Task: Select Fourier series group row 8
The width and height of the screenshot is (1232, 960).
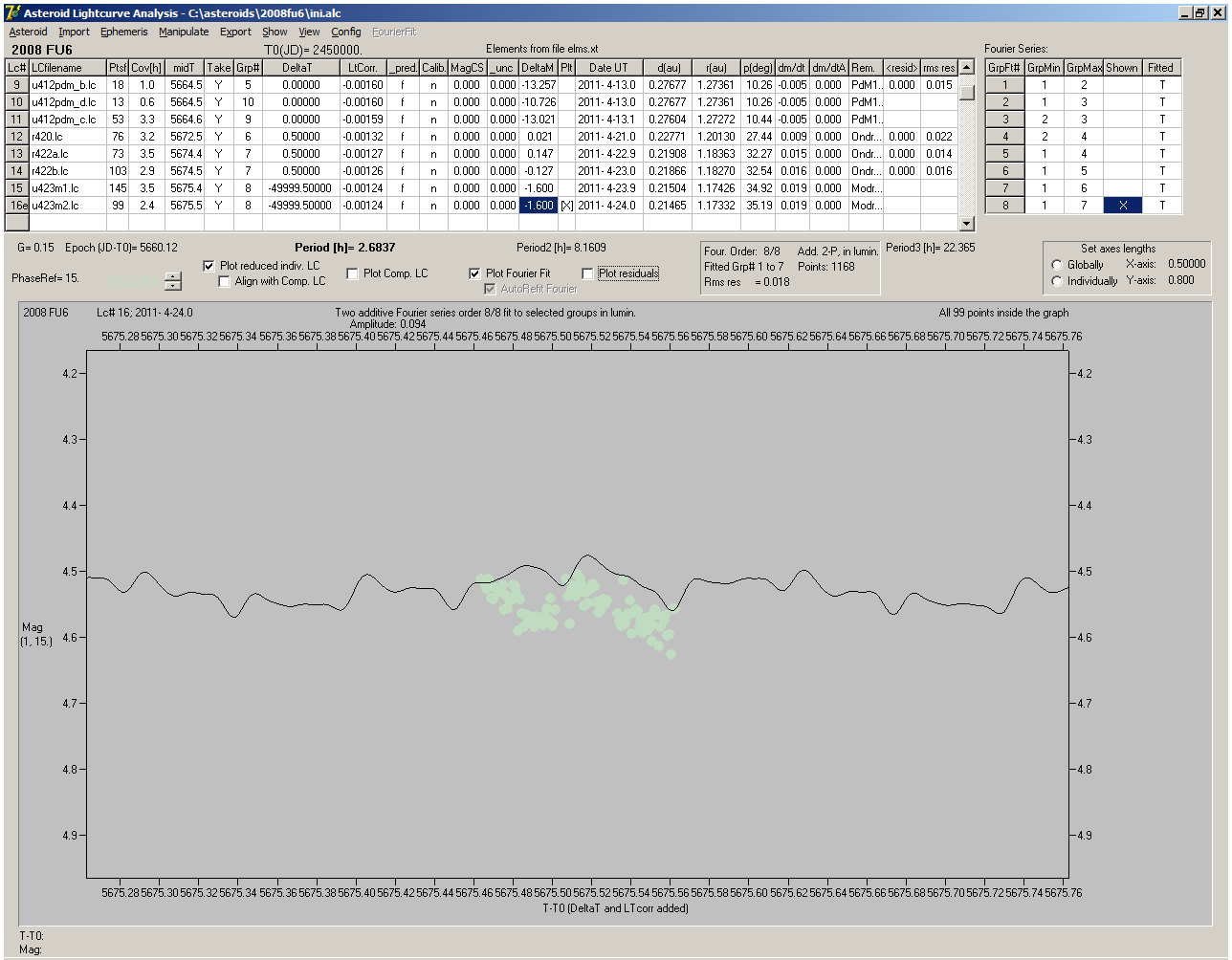Action: (x=1005, y=206)
